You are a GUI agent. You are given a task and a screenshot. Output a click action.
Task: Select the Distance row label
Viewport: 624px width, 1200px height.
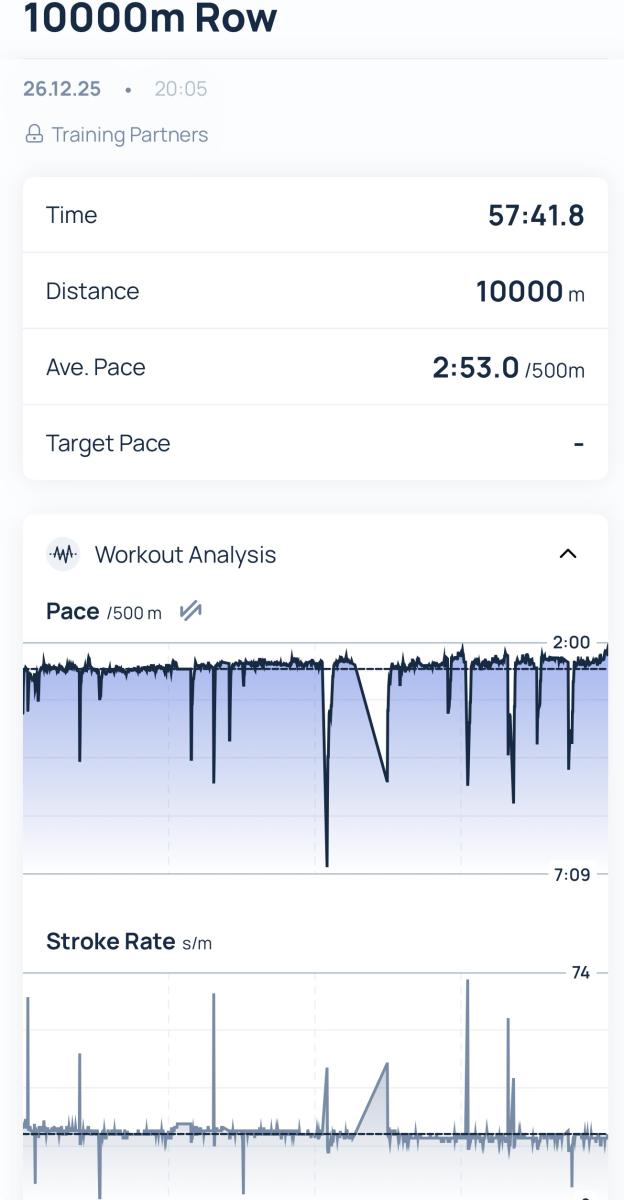93,291
